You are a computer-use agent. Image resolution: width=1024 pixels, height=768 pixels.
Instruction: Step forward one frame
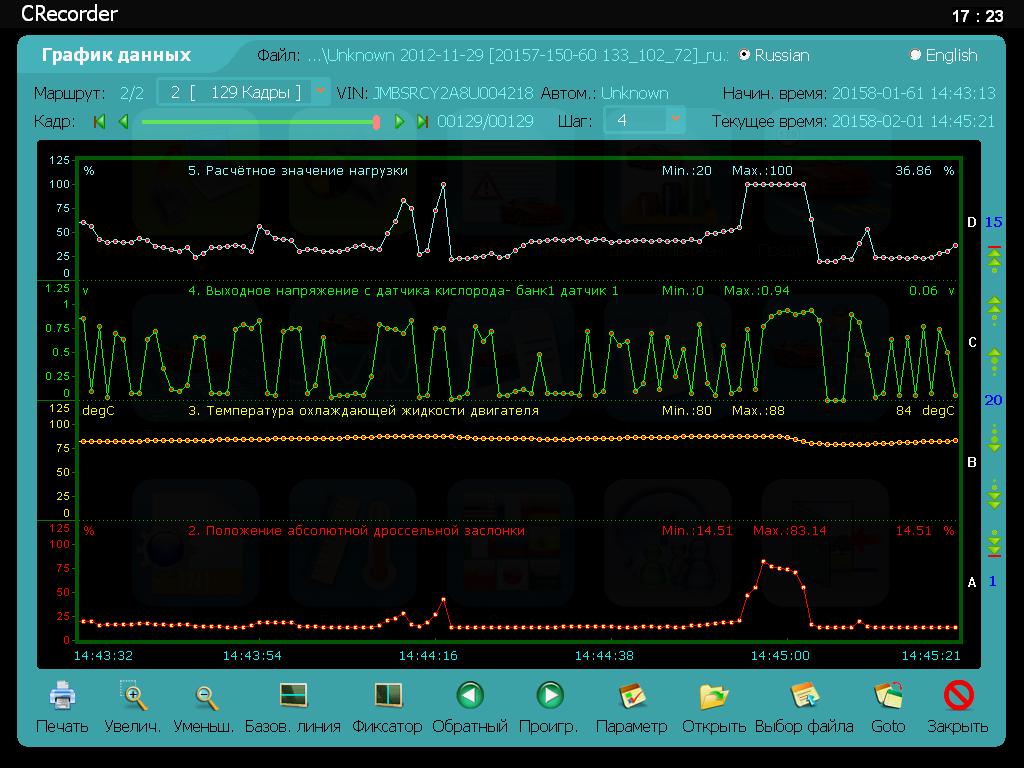(x=399, y=121)
